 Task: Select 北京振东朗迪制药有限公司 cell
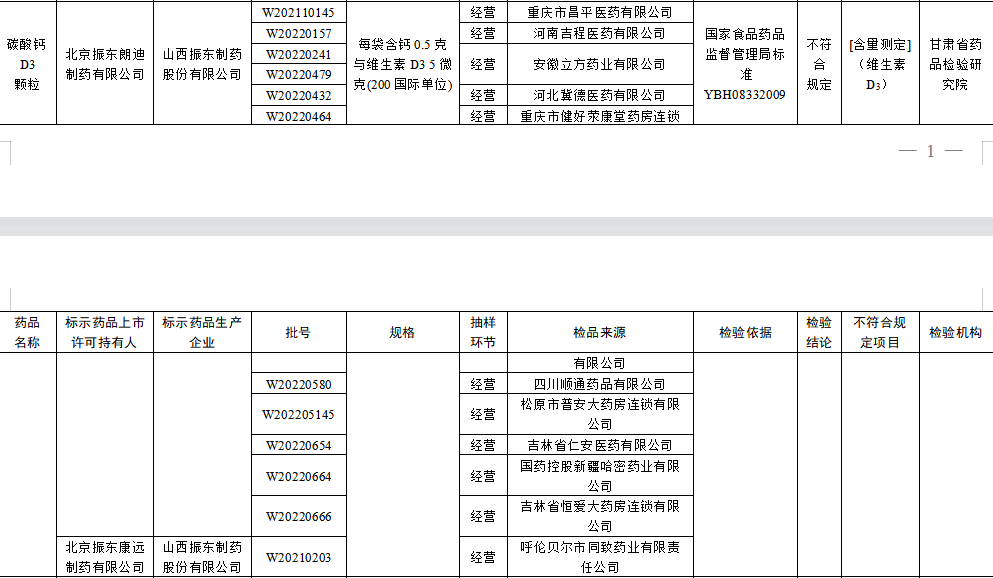pos(105,64)
